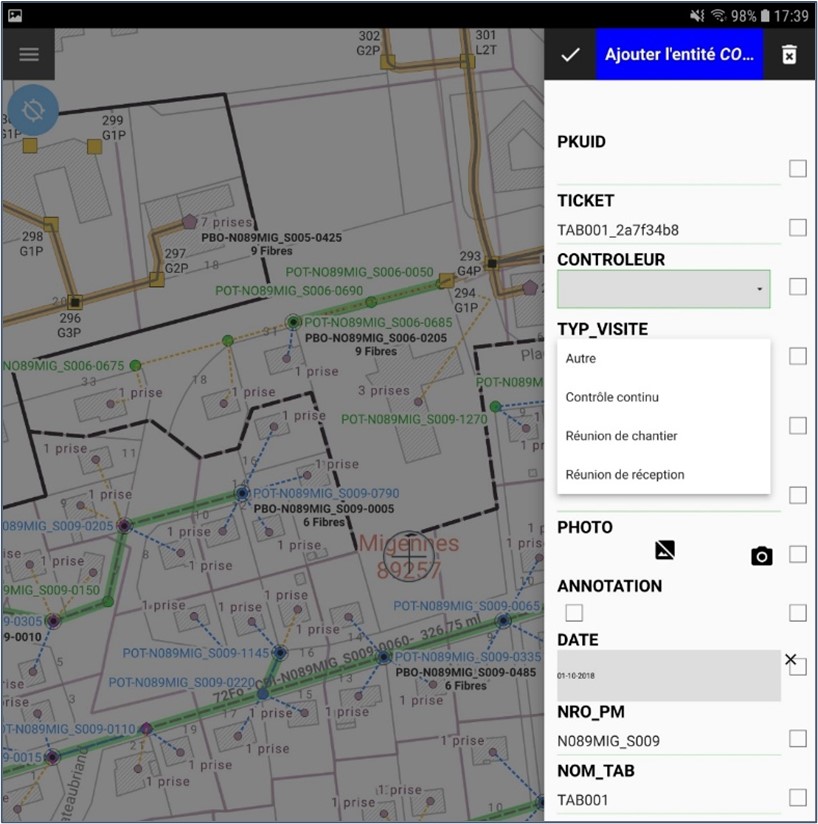Edit the NRO_PM field N089MIG_S009
This screenshot has width=818, height=824.
click(x=668, y=741)
